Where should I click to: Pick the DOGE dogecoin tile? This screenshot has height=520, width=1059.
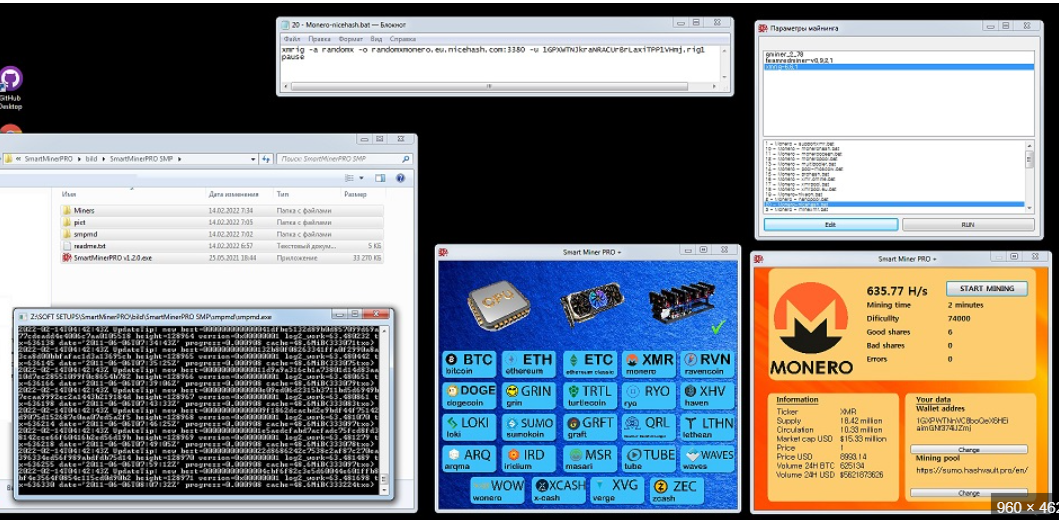469,396
